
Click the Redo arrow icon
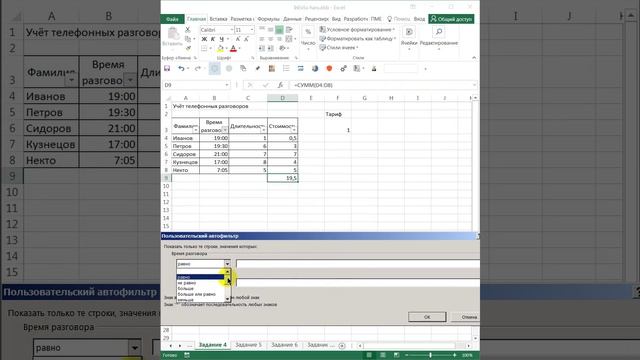(x=197, y=69)
